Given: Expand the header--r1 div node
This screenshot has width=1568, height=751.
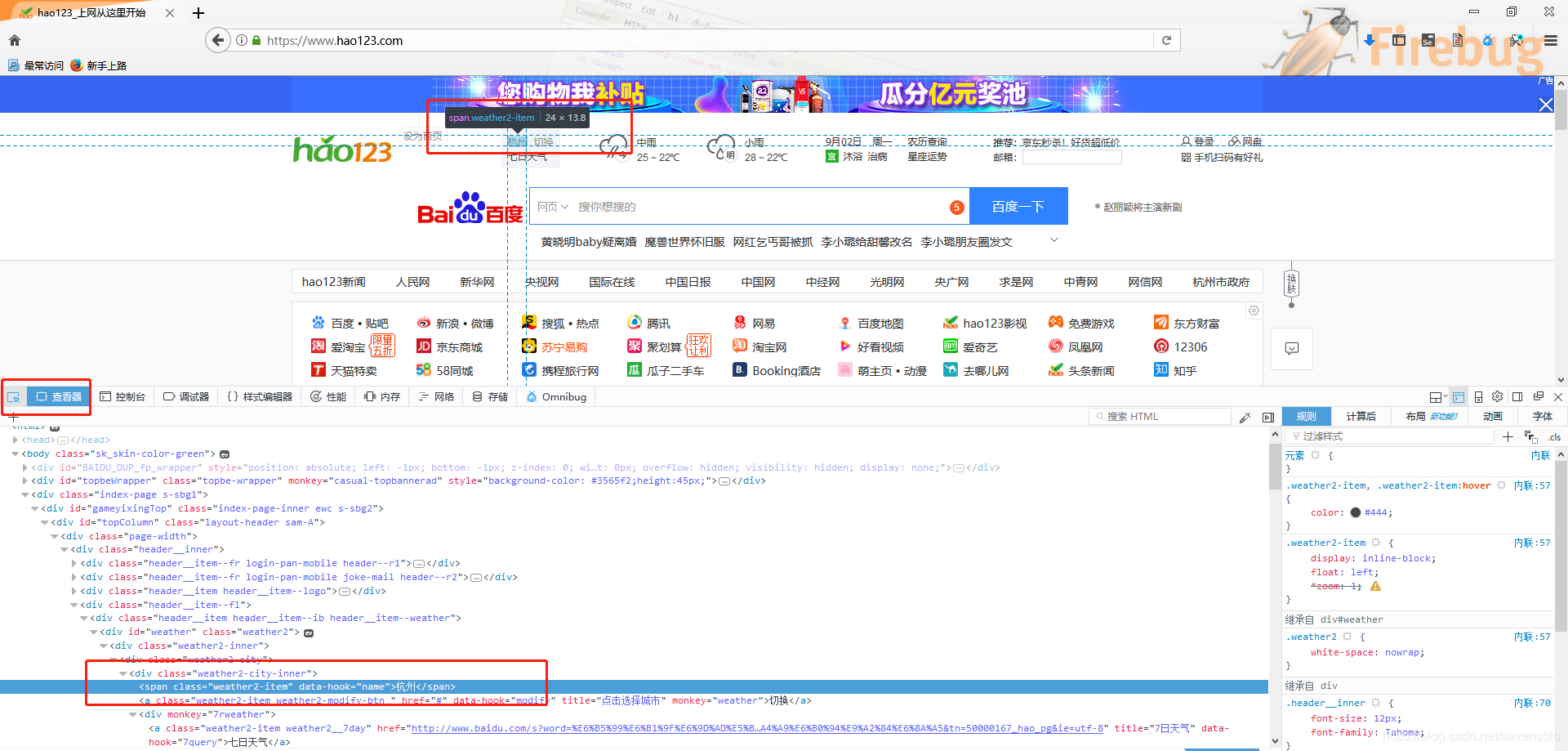Looking at the screenshot, I should pos(73,563).
